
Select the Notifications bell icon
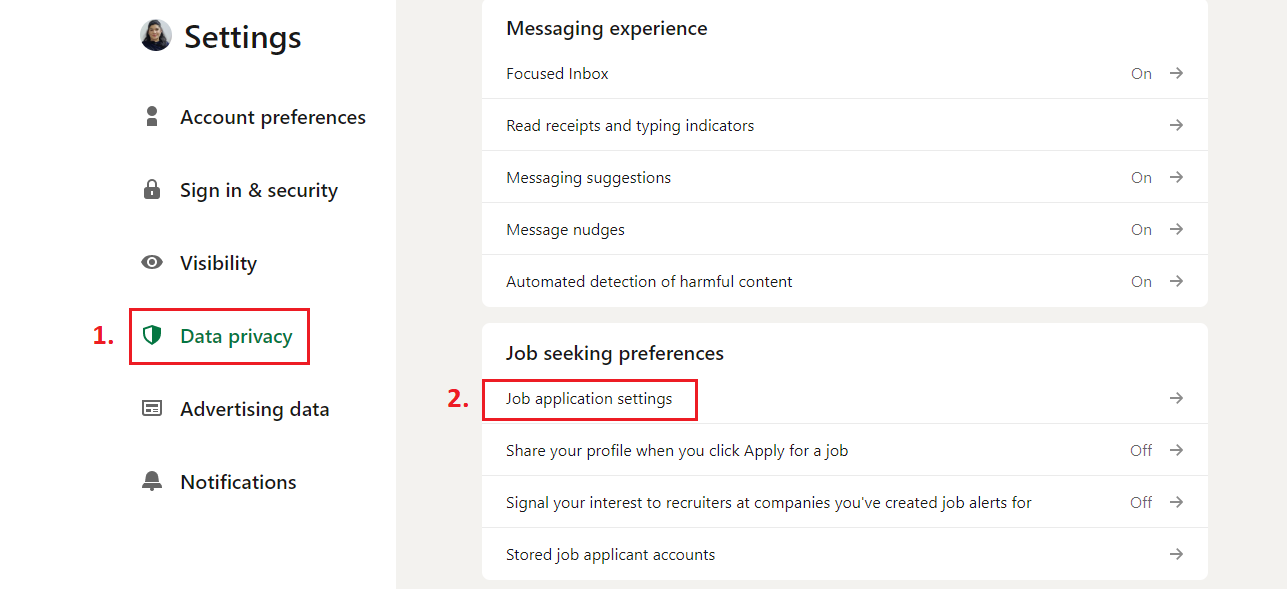[x=152, y=481]
